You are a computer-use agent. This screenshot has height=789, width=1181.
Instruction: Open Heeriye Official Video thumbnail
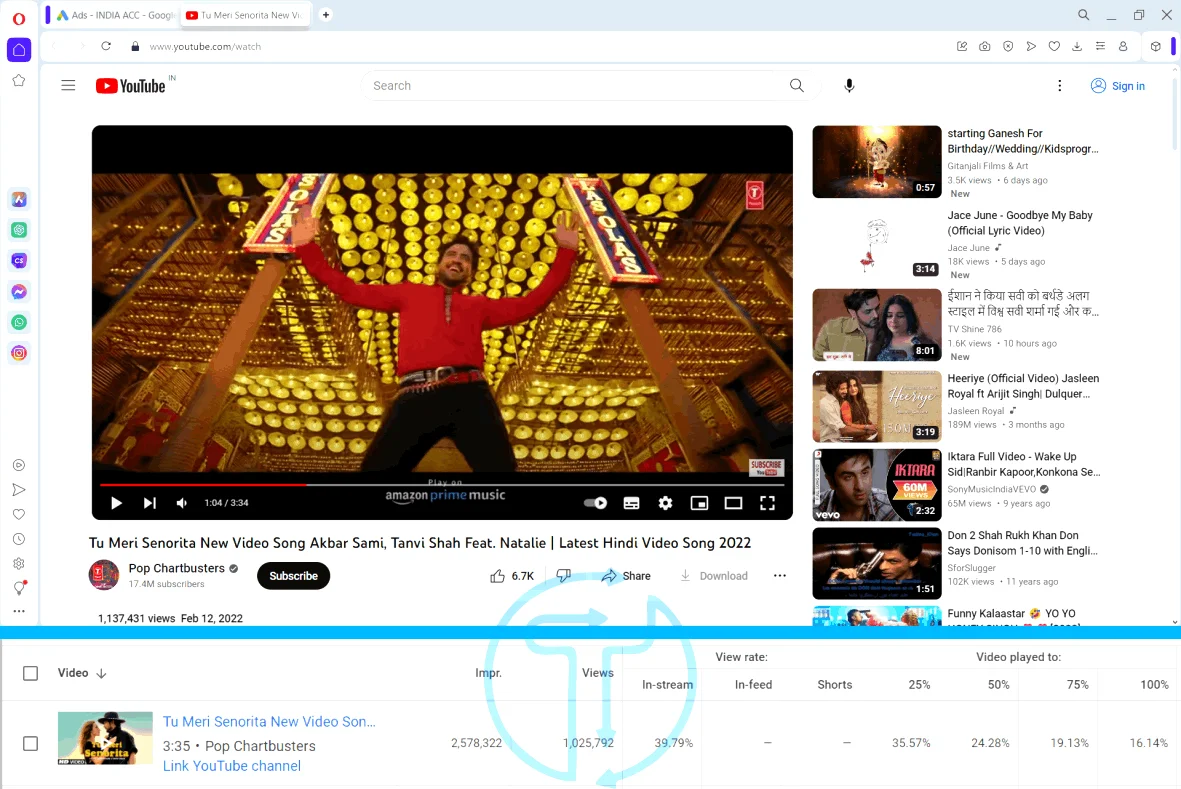point(877,407)
